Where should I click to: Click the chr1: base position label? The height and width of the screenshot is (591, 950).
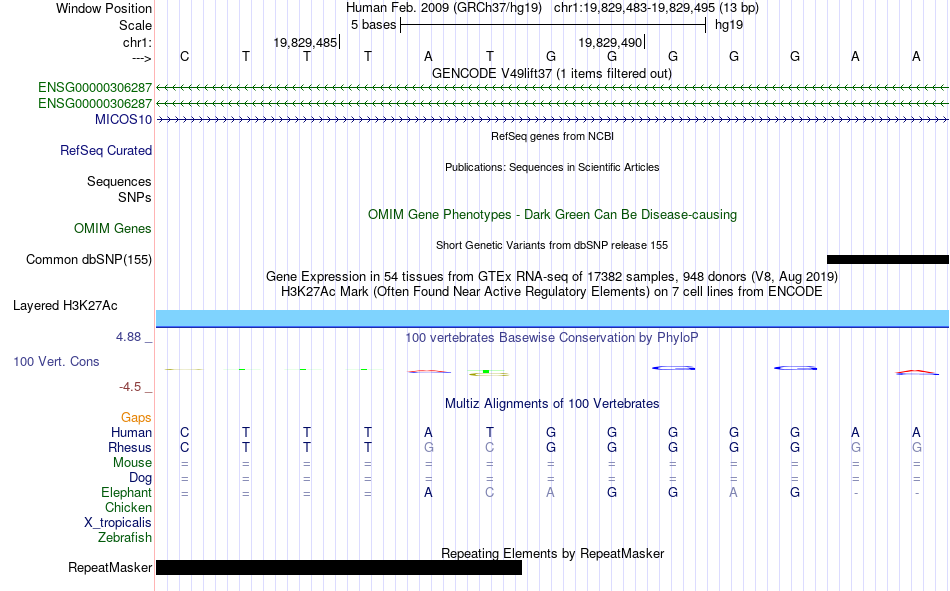tap(137, 42)
